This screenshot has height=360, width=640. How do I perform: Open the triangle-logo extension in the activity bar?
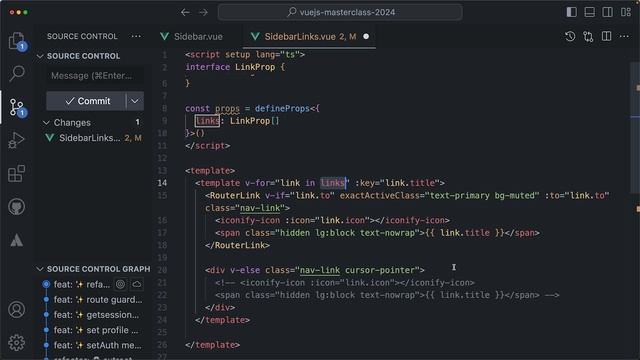tap(16, 240)
